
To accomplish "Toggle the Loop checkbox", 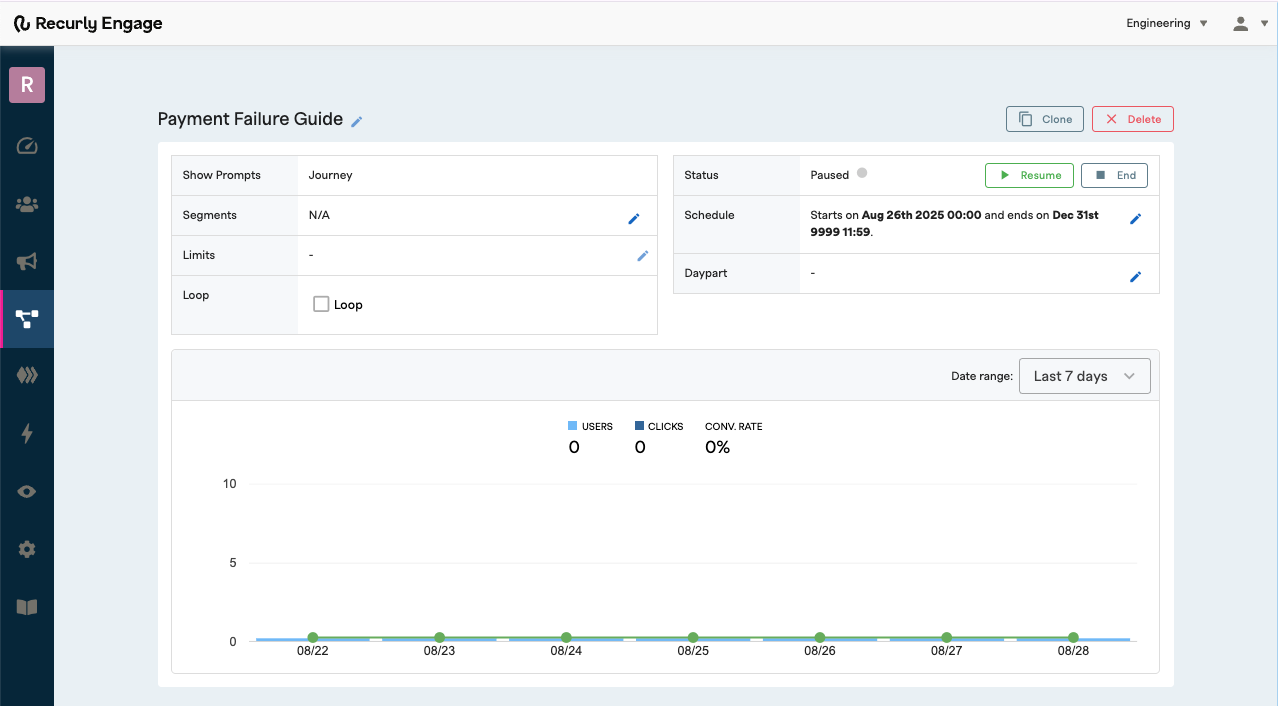I will 321,304.
